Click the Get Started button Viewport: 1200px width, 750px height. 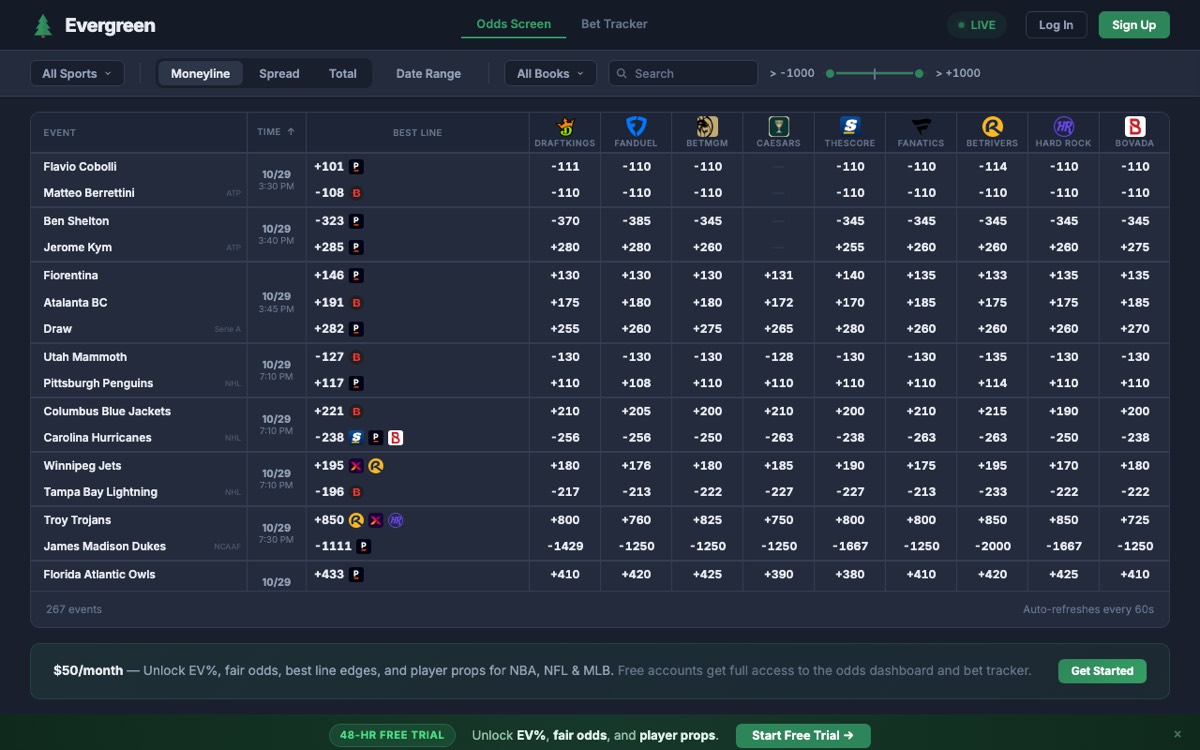(1102, 671)
